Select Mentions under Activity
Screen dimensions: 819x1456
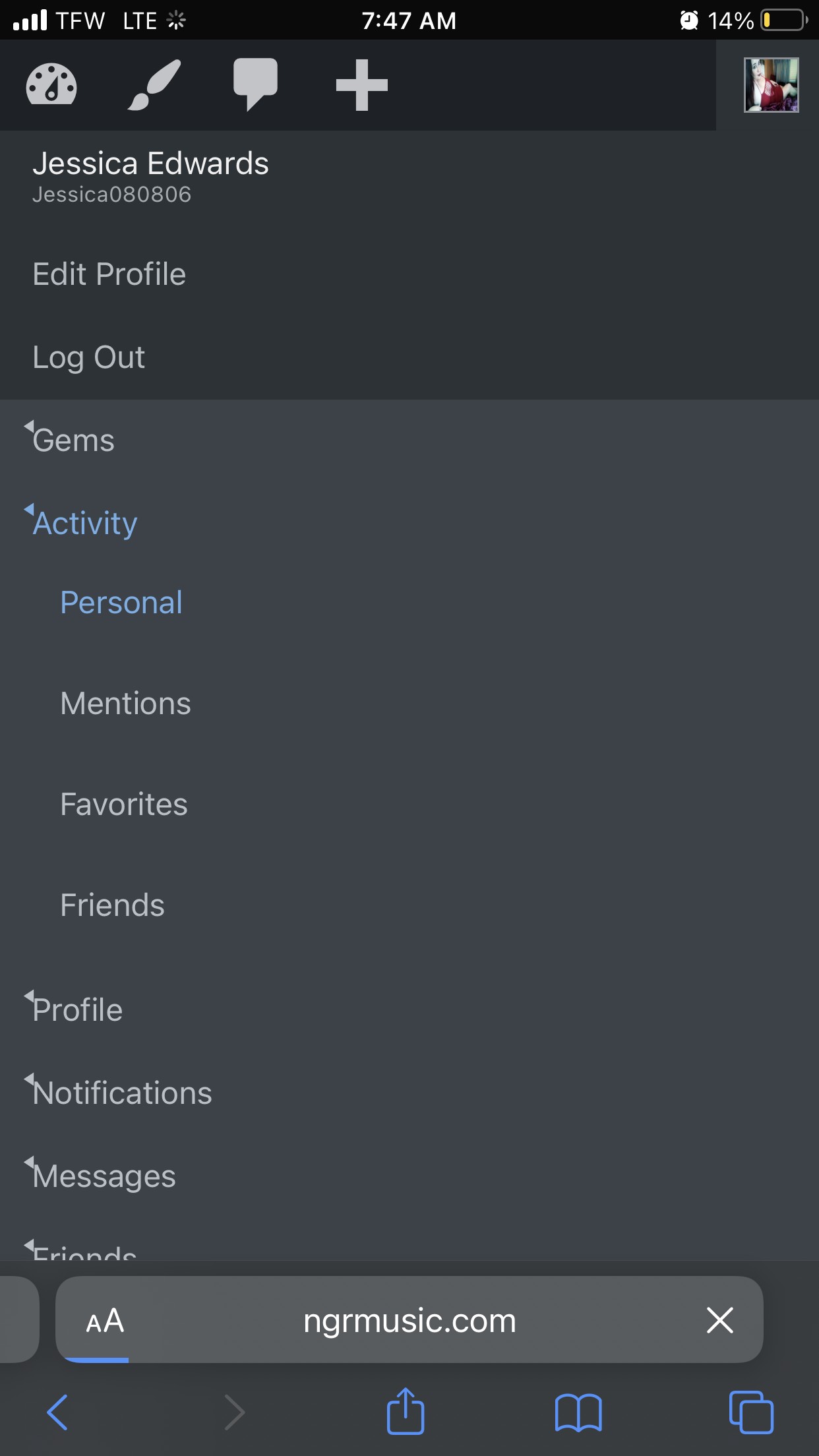[x=125, y=704]
